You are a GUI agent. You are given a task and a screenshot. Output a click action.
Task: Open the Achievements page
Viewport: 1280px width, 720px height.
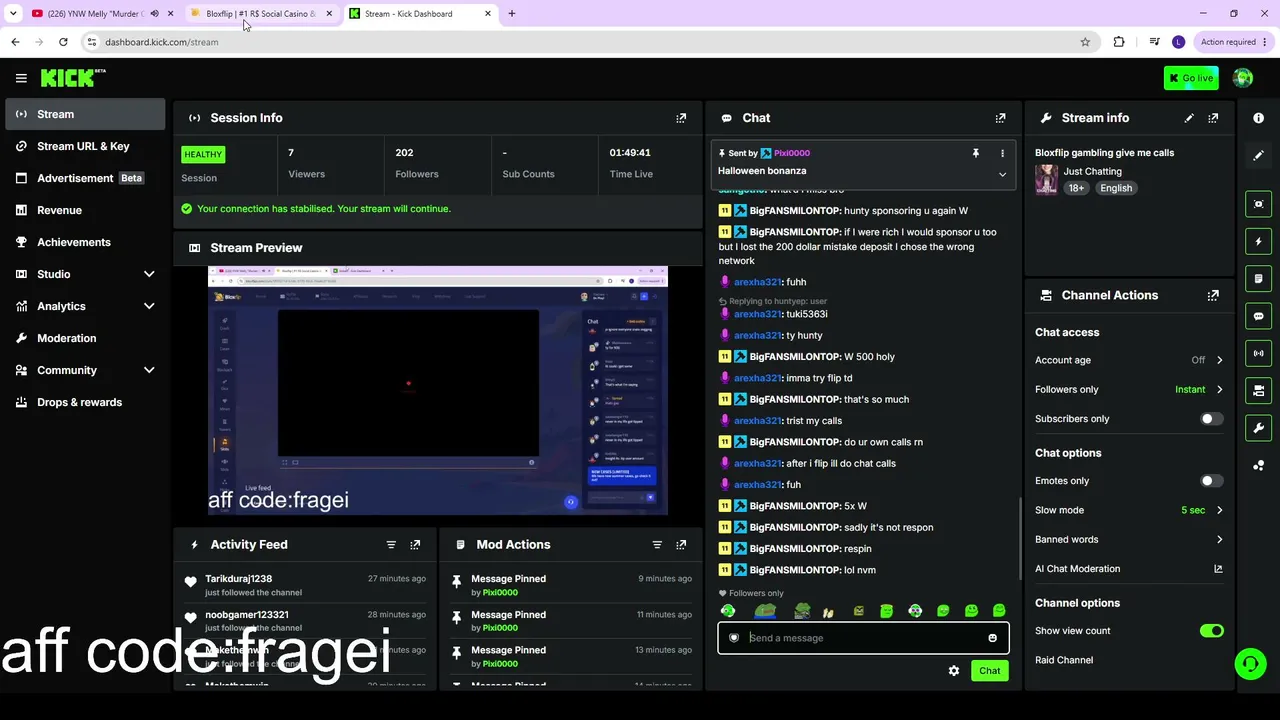click(x=85, y=242)
